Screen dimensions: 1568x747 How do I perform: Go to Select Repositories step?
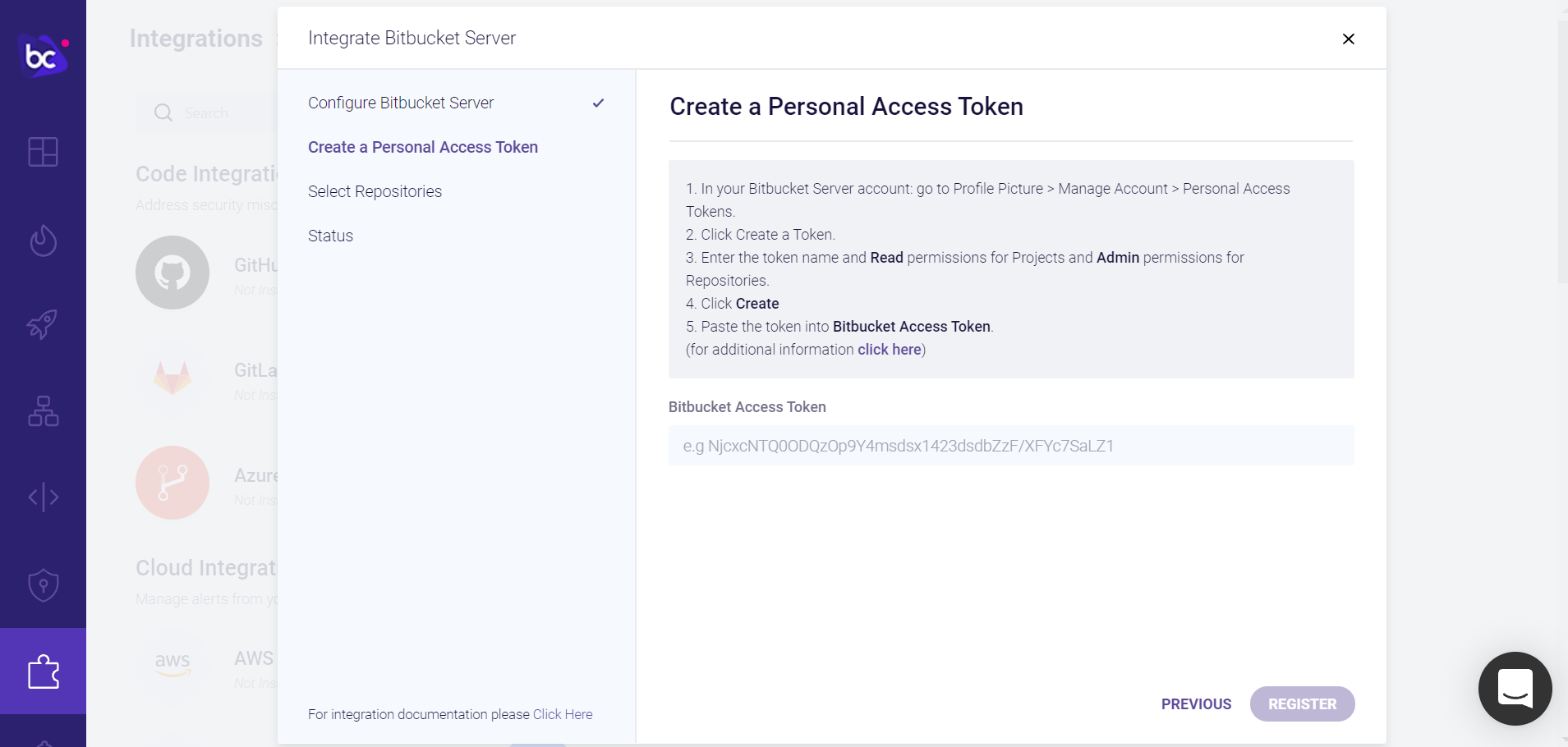click(375, 191)
